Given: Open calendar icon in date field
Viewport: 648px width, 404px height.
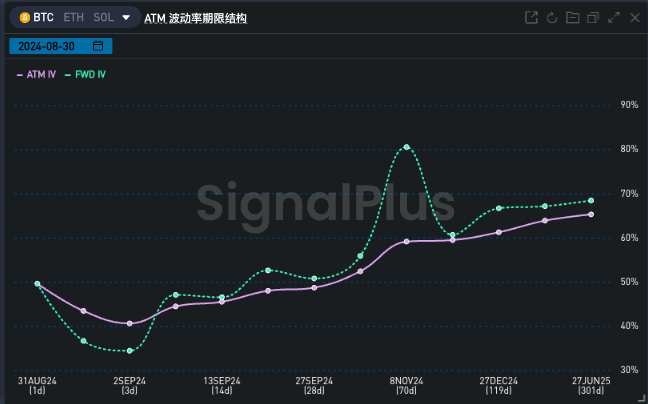Looking at the screenshot, I should point(98,46).
